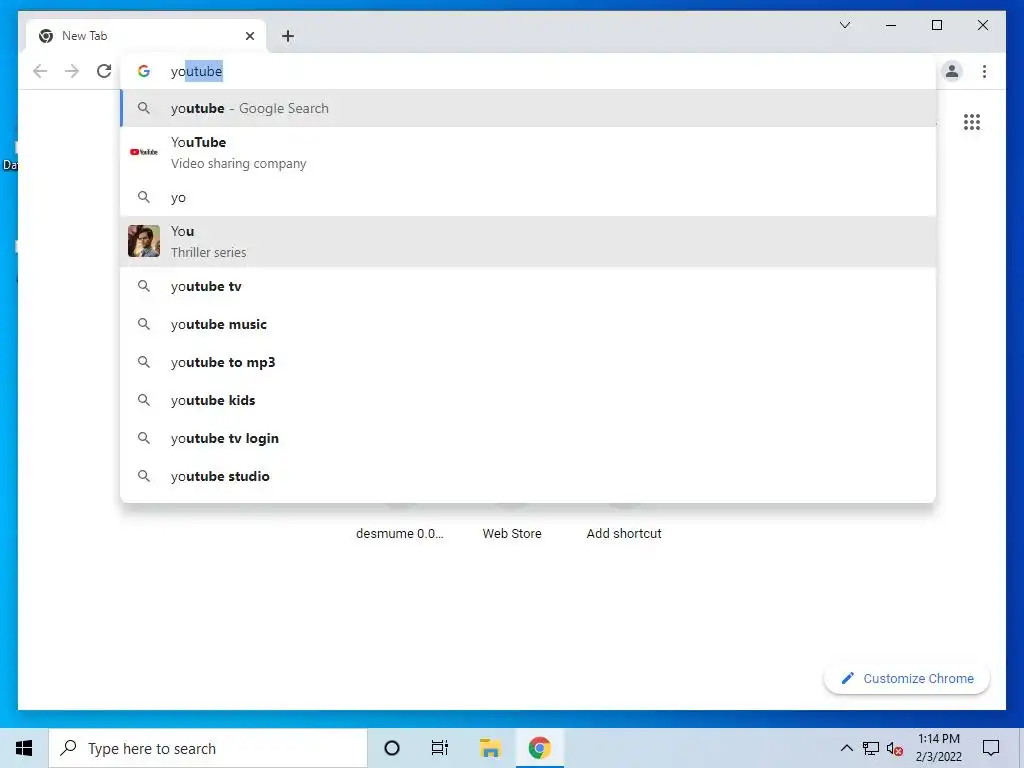Image resolution: width=1024 pixels, height=768 pixels.
Task: Open a new tab with plus button
Action: pos(288,36)
